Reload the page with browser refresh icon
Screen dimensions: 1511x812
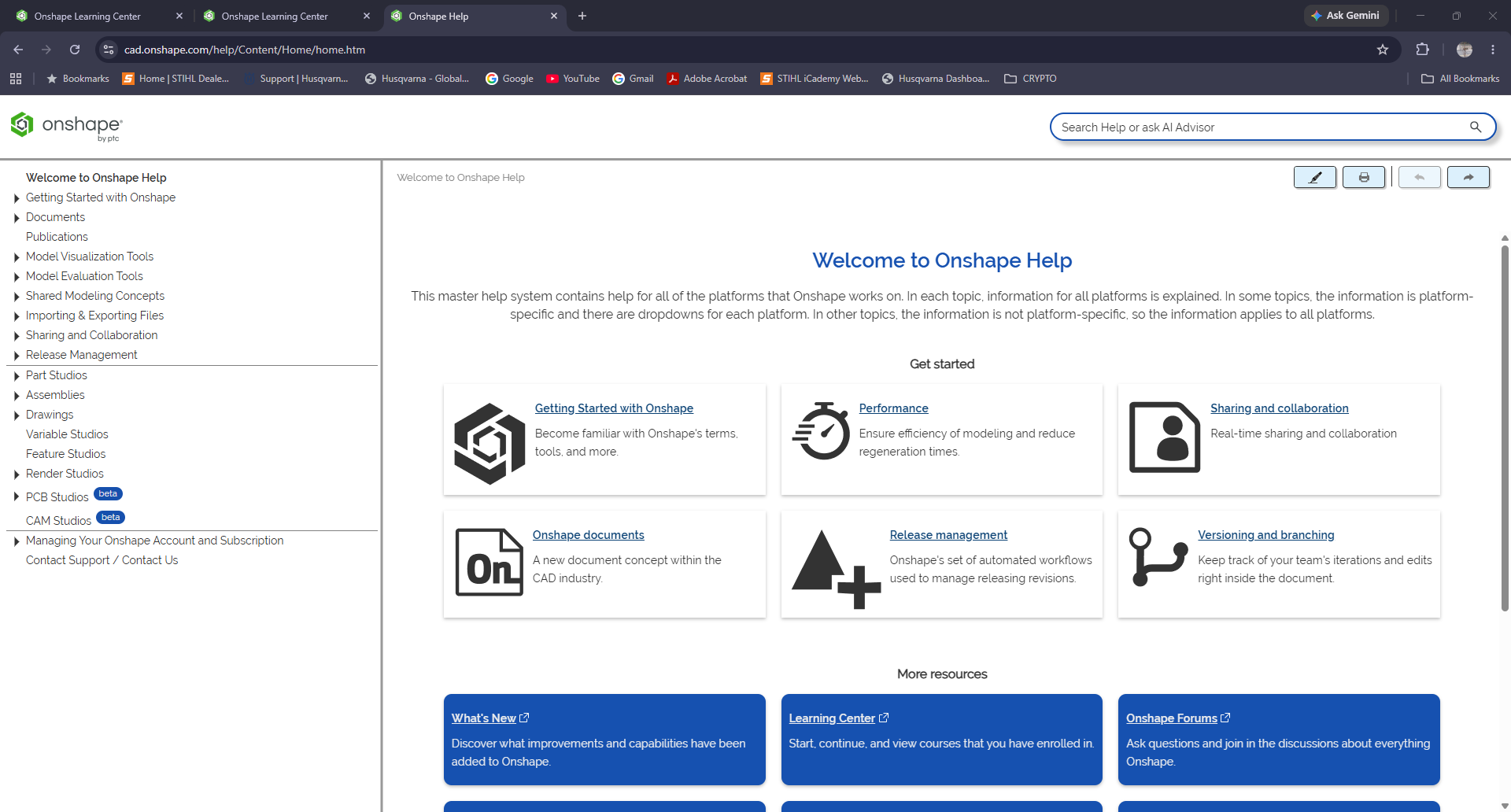pyautogui.click(x=75, y=50)
